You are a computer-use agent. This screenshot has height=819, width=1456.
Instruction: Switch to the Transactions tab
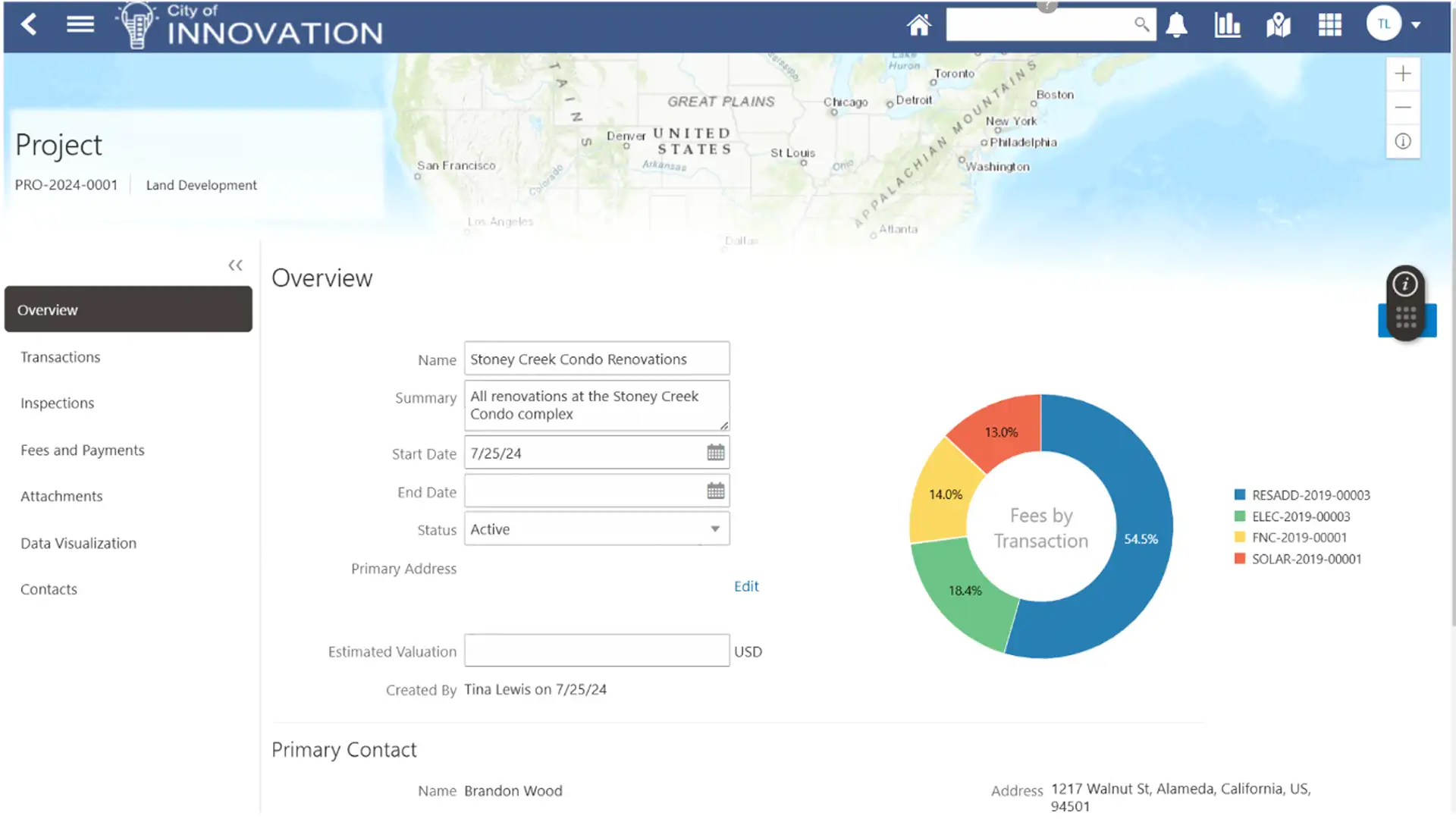pyautogui.click(x=60, y=357)
